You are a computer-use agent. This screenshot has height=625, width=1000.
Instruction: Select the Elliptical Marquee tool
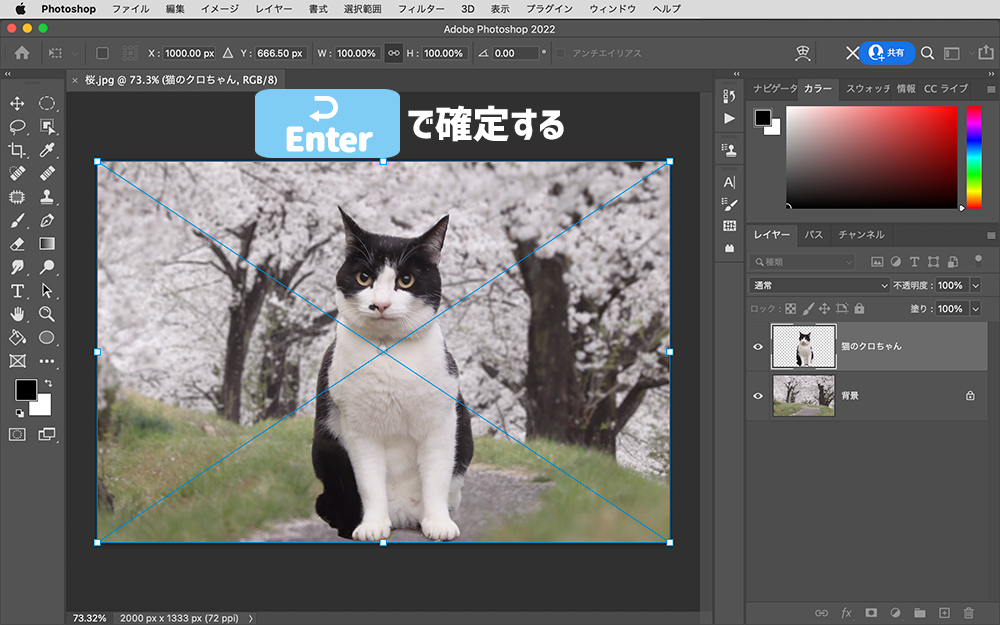pos(47,103)
